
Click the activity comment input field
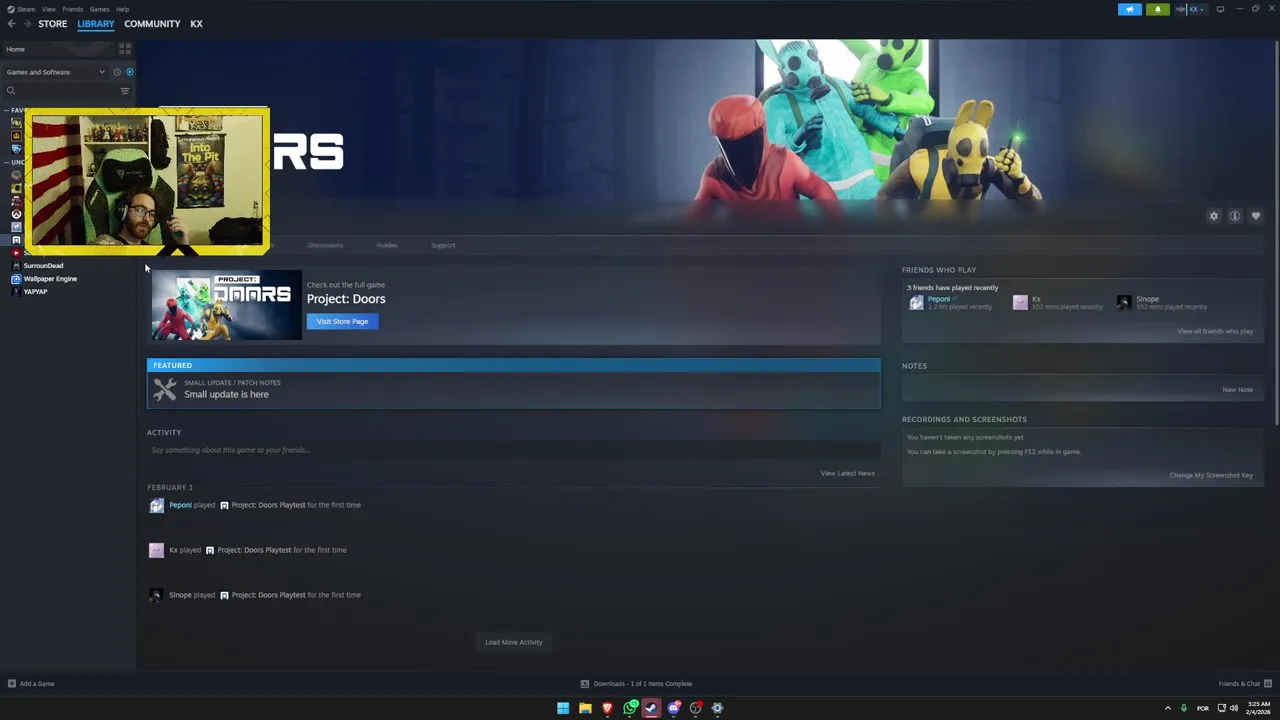click(514, 450)
